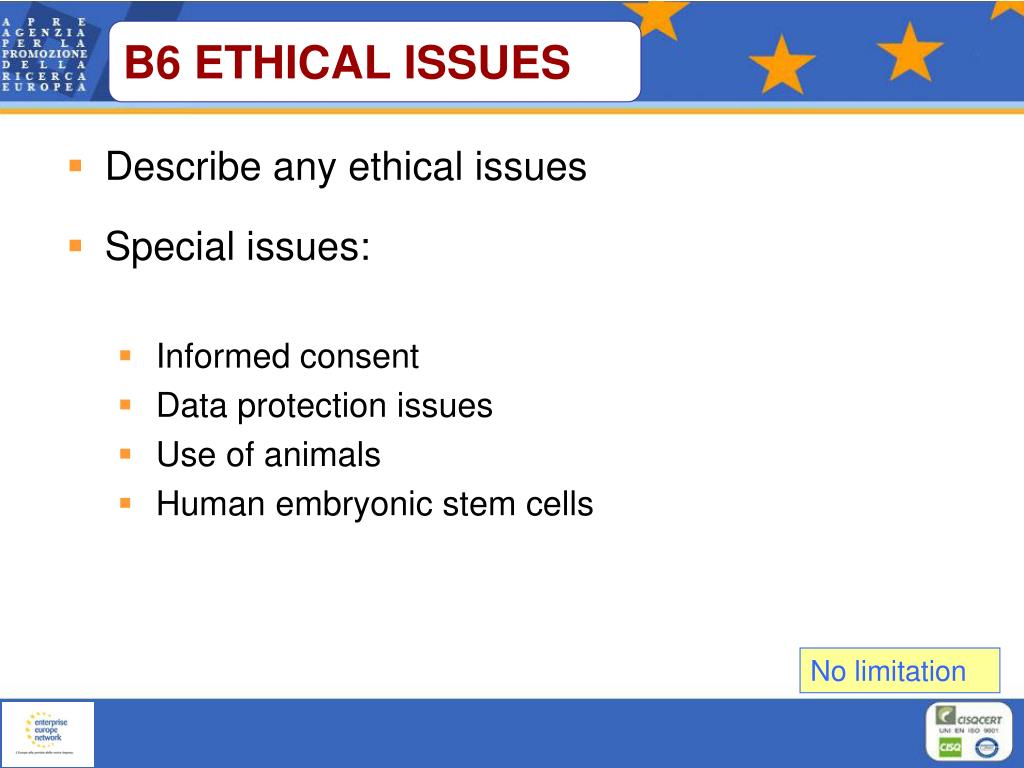Click the No limitation box
The image size is (1024, 768).
[x=899, y=670]
